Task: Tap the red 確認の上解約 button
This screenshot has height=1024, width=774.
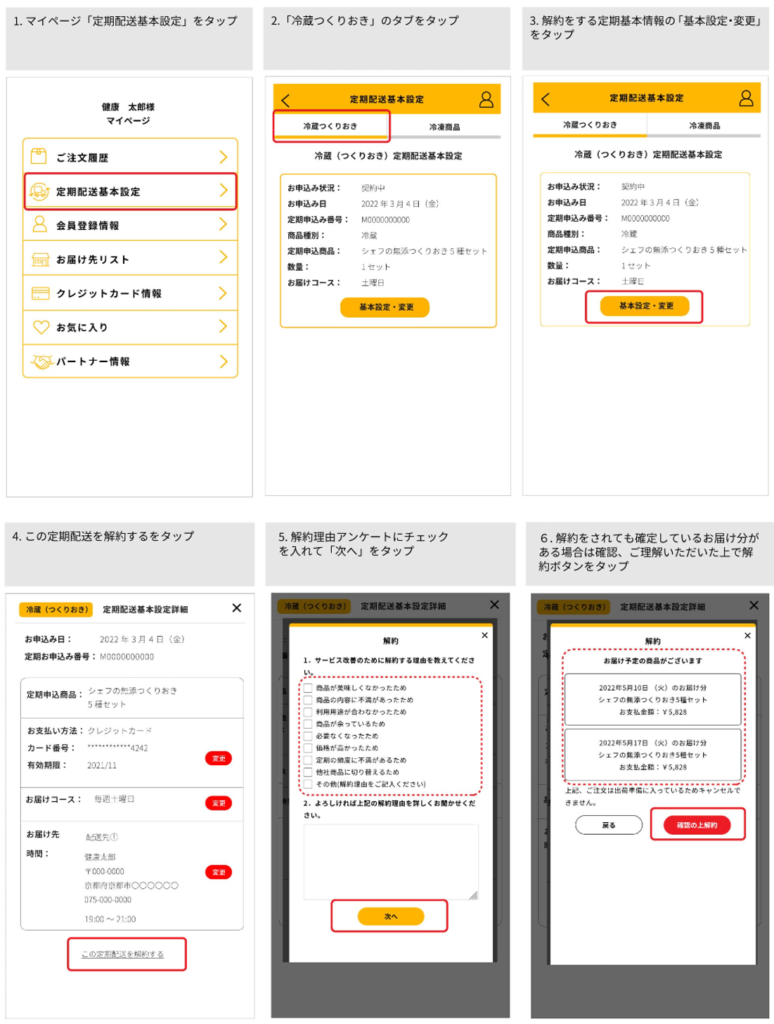Action: click(697, 825)
